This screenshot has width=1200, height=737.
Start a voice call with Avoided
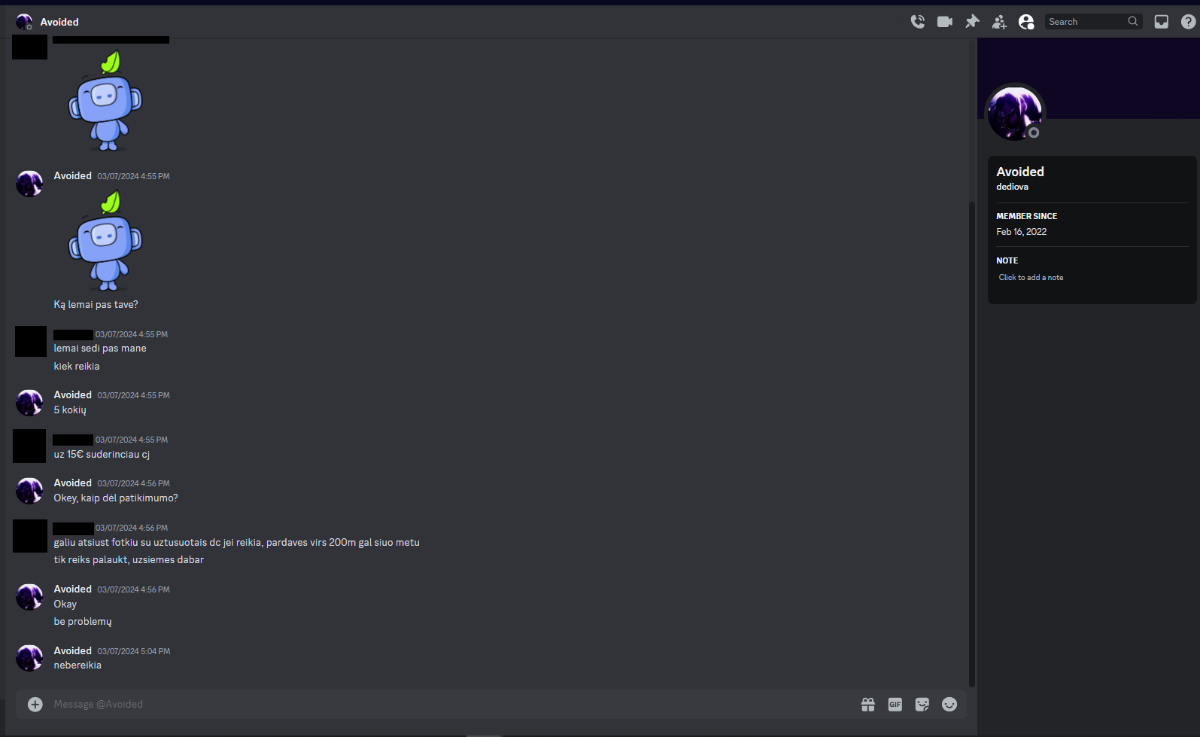pos(917,21)
